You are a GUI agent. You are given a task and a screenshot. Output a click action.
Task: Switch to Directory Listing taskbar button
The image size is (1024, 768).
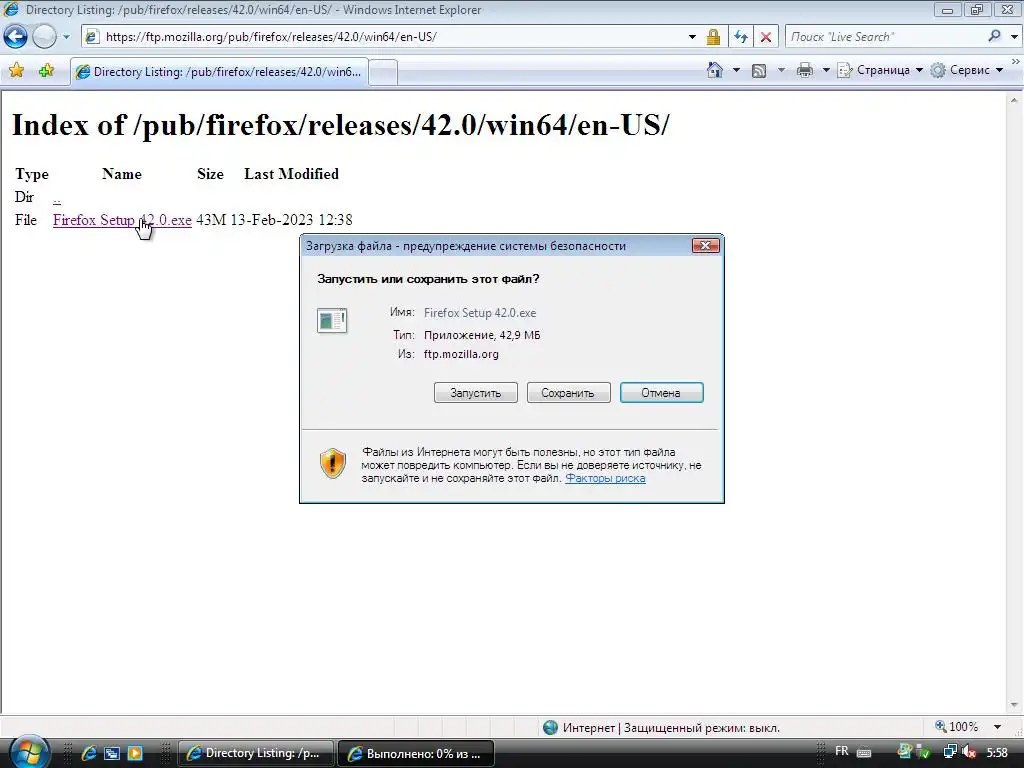pos(256,754)
